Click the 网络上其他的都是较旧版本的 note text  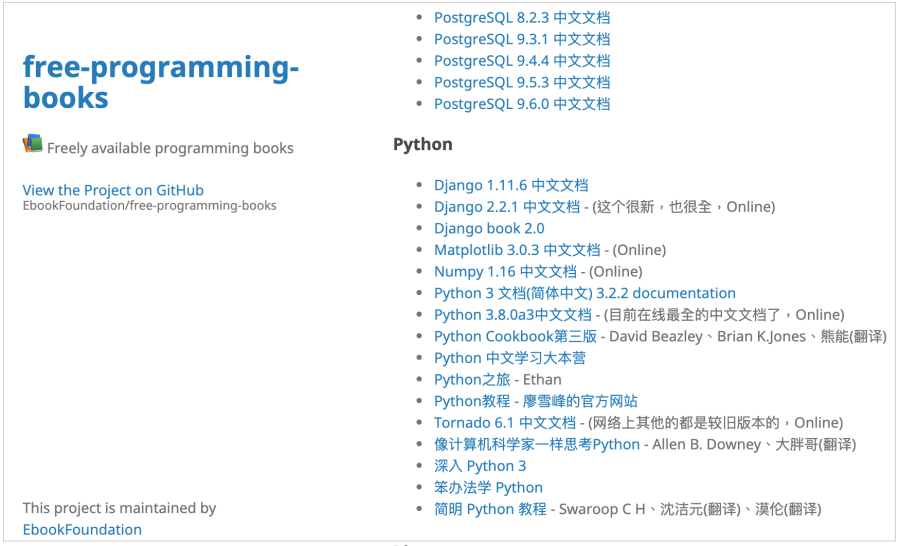pos(686,423)
